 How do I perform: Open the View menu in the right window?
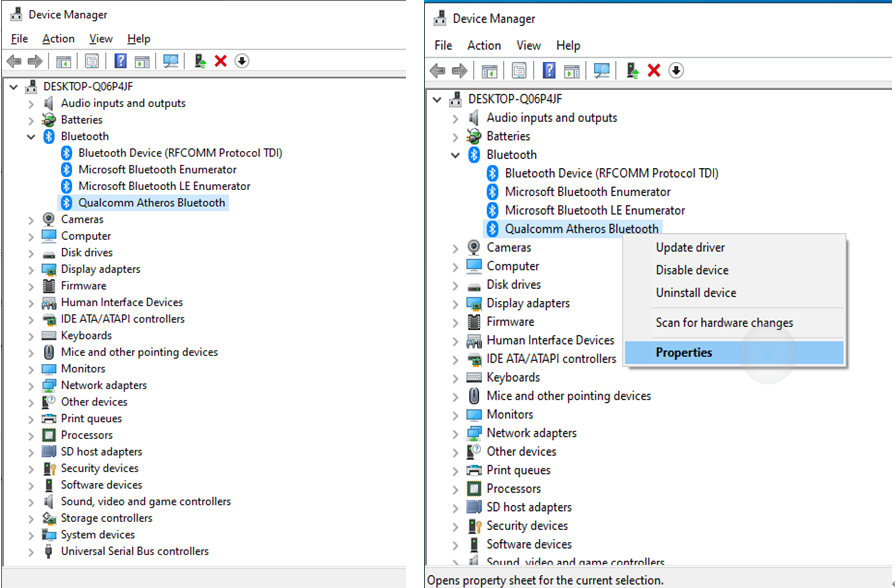point(528,45)
